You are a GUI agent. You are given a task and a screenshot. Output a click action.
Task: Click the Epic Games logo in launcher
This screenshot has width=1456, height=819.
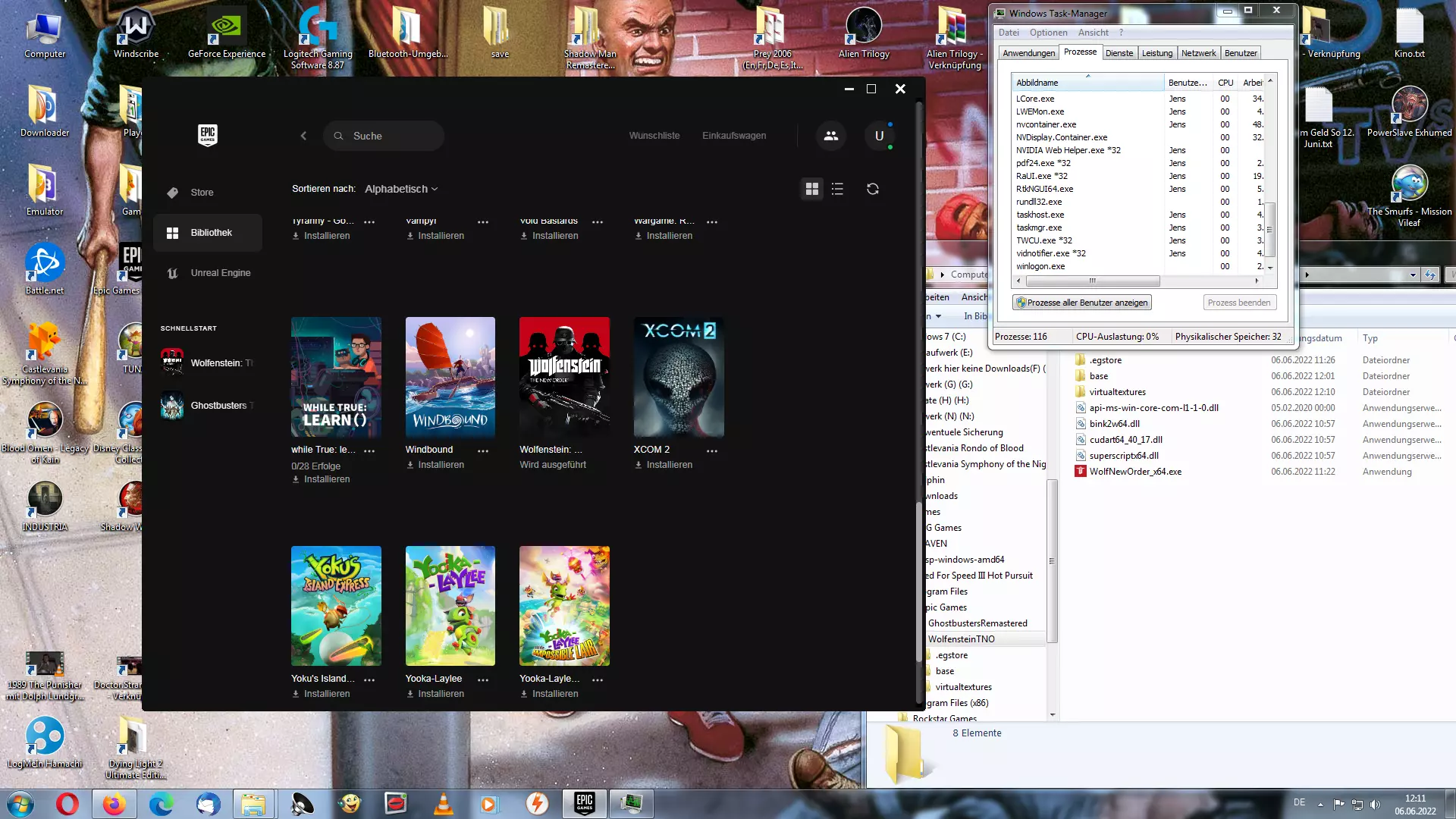coord(207,135)
